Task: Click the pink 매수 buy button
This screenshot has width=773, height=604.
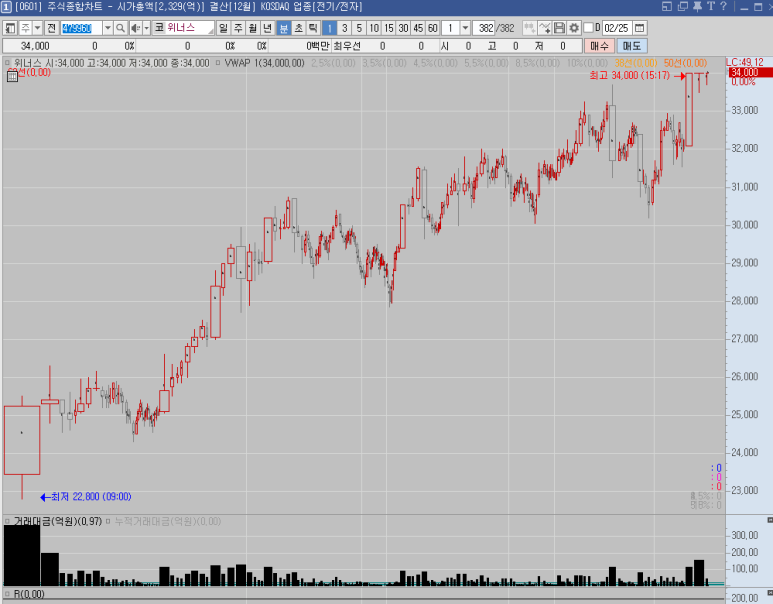Action: (599, 46)
